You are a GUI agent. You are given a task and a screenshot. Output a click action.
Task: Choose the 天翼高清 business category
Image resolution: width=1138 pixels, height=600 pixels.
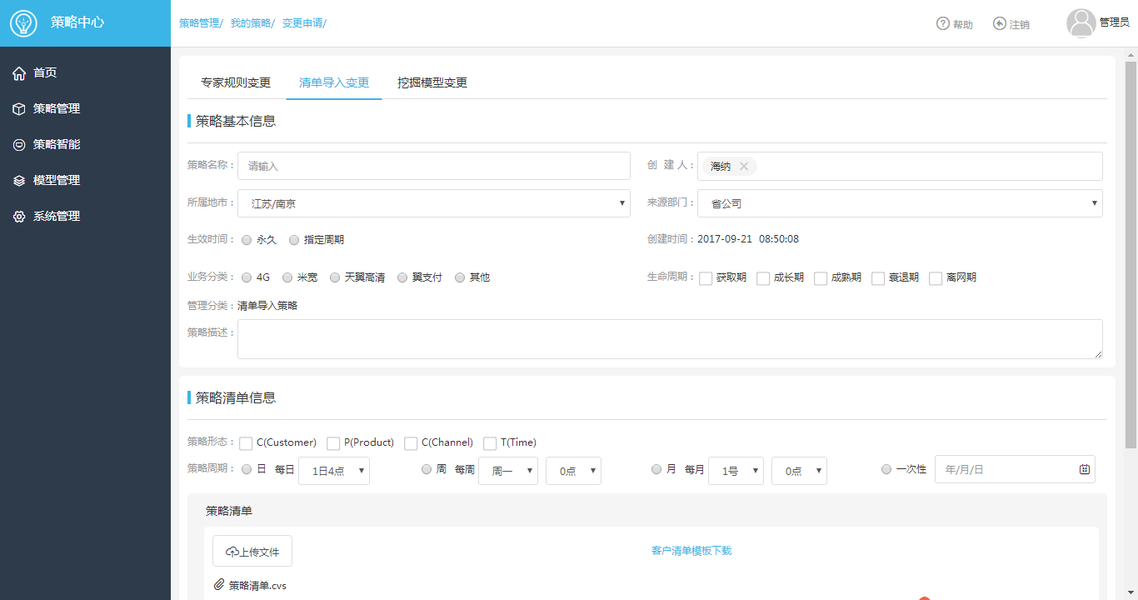[x=335, y=278]
